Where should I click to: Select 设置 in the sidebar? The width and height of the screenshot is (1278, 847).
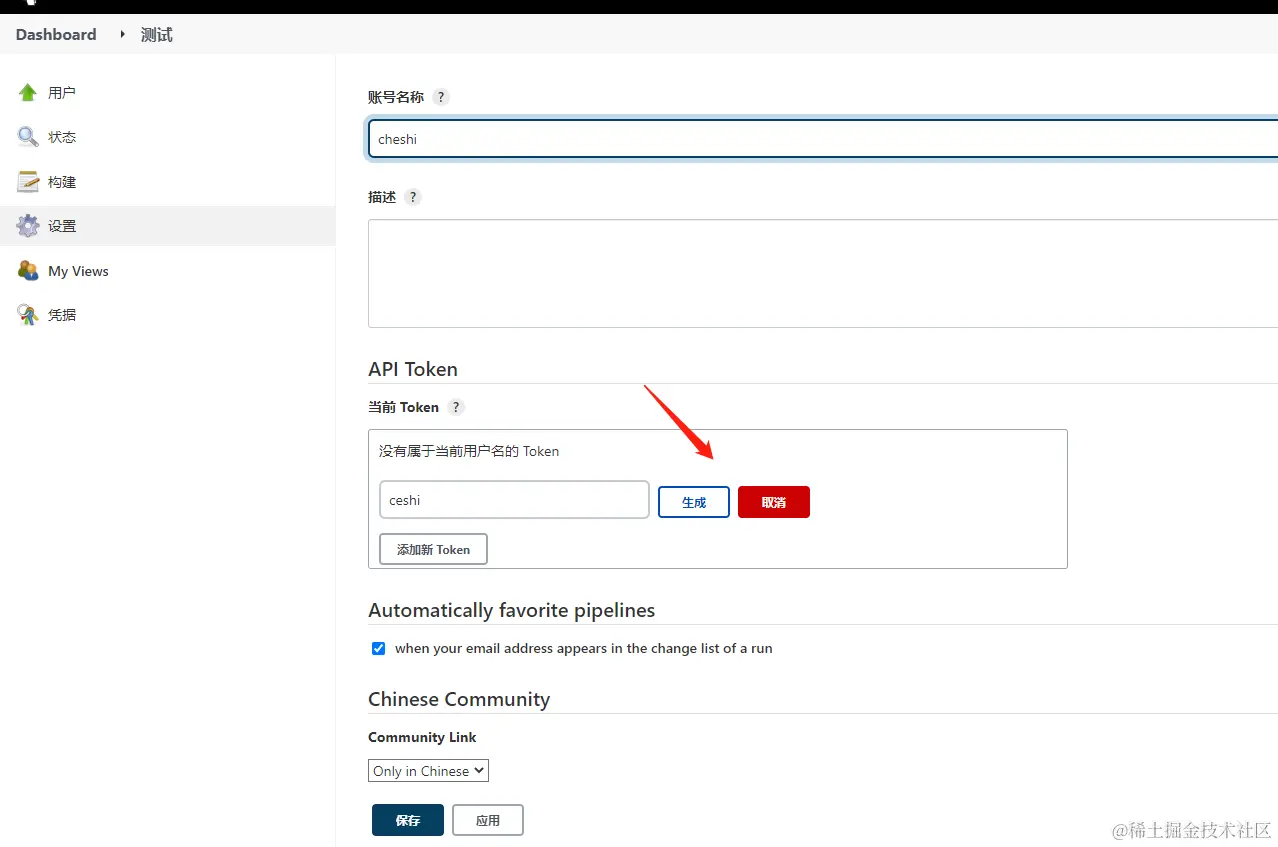click(x=167, y=226)
